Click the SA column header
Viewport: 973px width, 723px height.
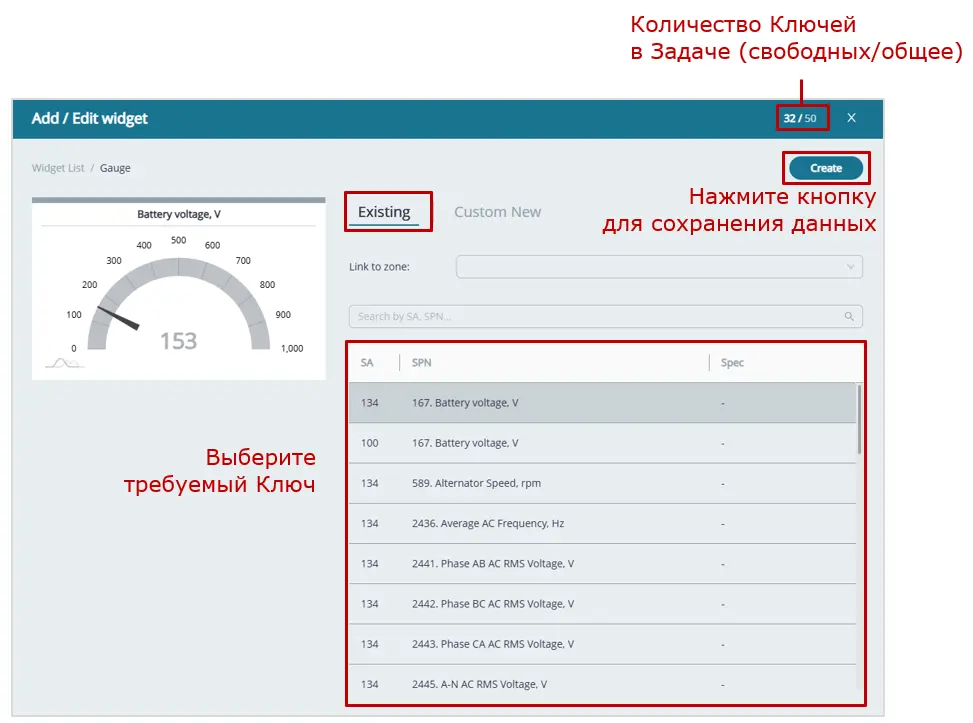pyautogui.click(x=366, y=362)
